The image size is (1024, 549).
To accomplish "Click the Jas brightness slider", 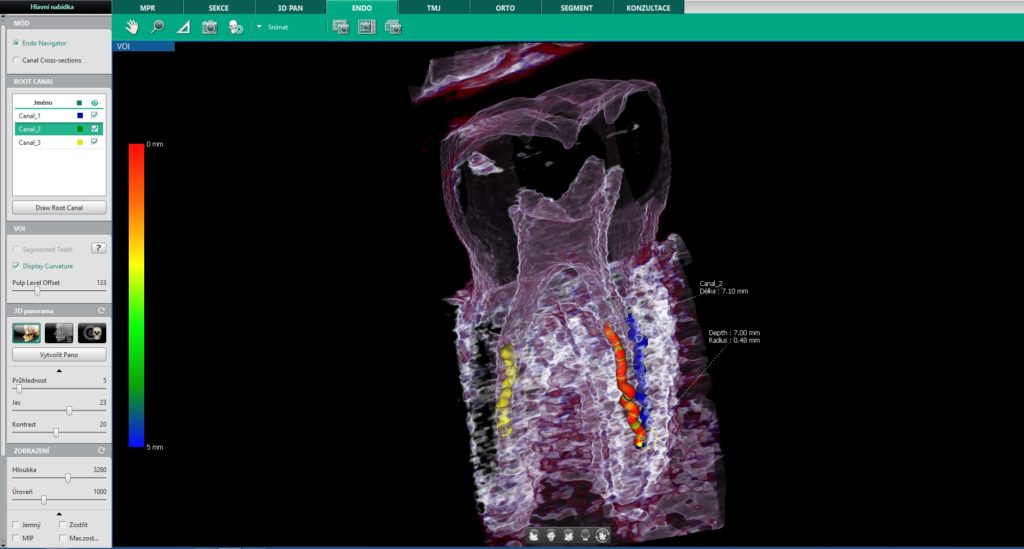I will pos(69,410).
